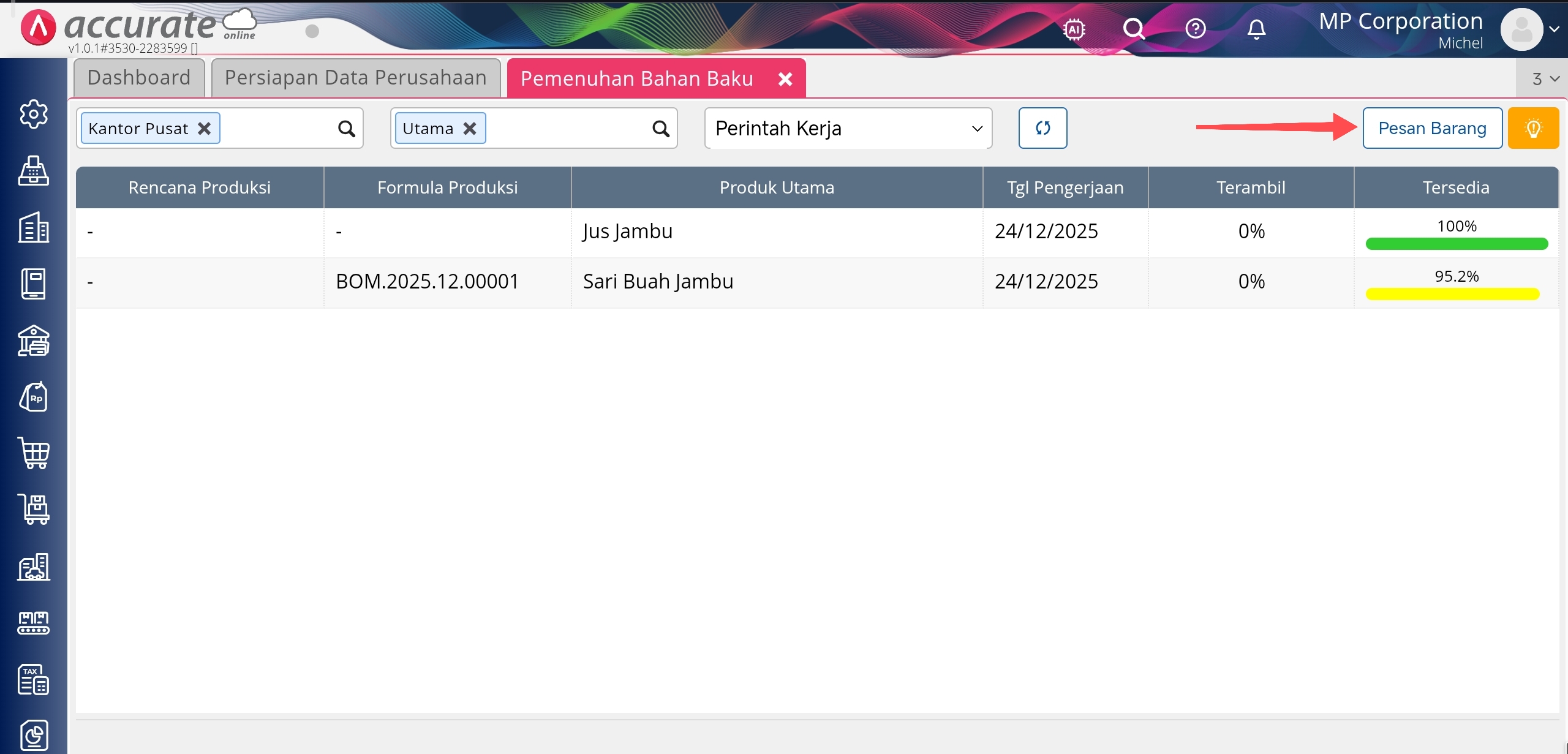The width and height of the screenshot is (1568, 754).
Task: Open the tab count dropdown showing 3
Action: pyautogui.click(x=1545, y=78)
